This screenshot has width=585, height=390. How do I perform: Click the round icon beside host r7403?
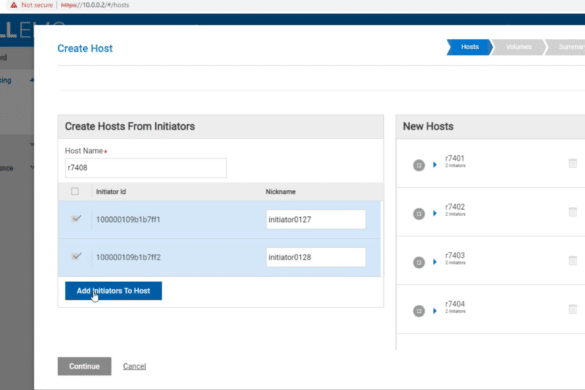pyautogui.click(x=419, y=262)
